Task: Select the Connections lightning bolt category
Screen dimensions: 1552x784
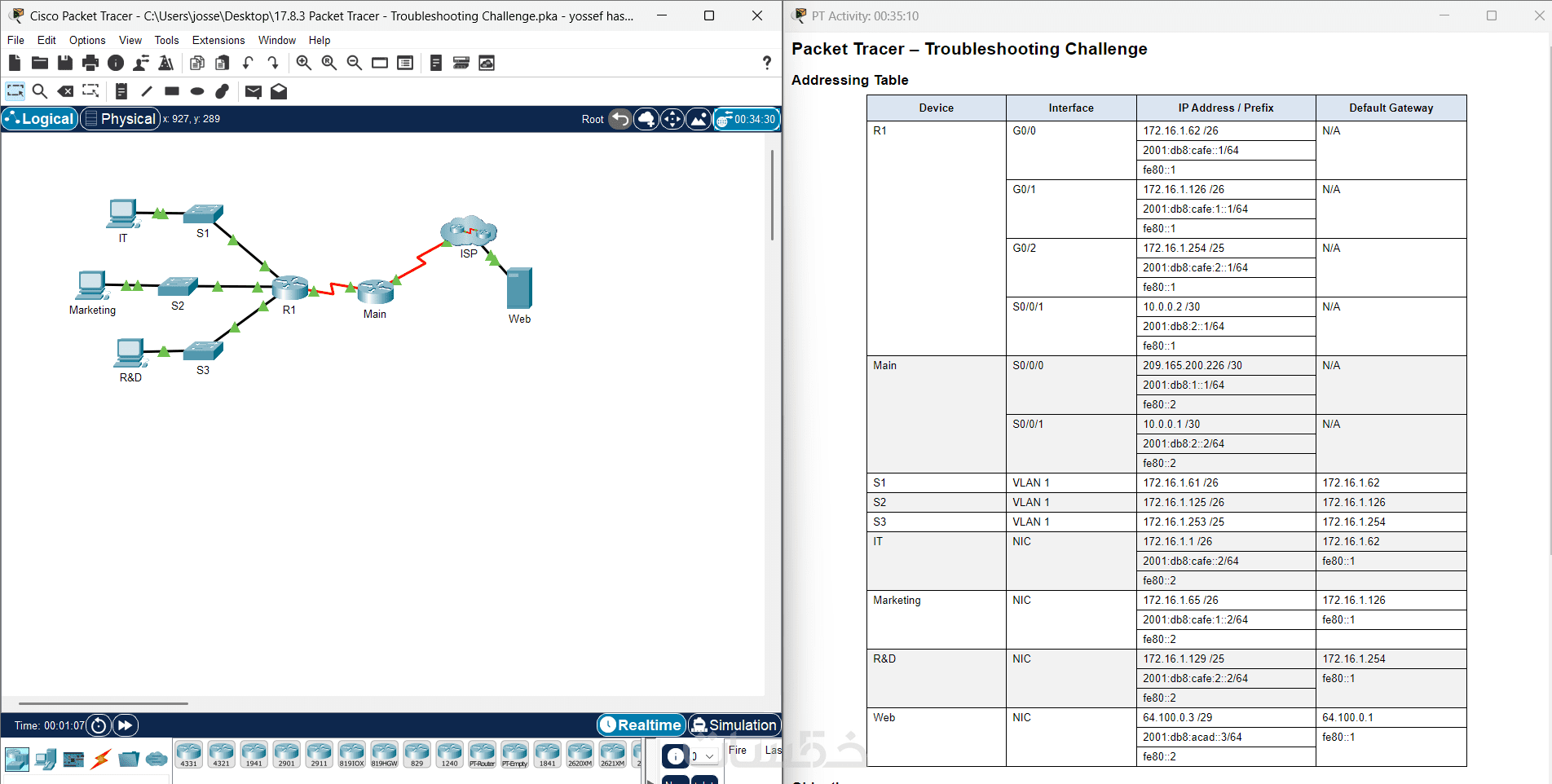Action: (x=101, y=759)
